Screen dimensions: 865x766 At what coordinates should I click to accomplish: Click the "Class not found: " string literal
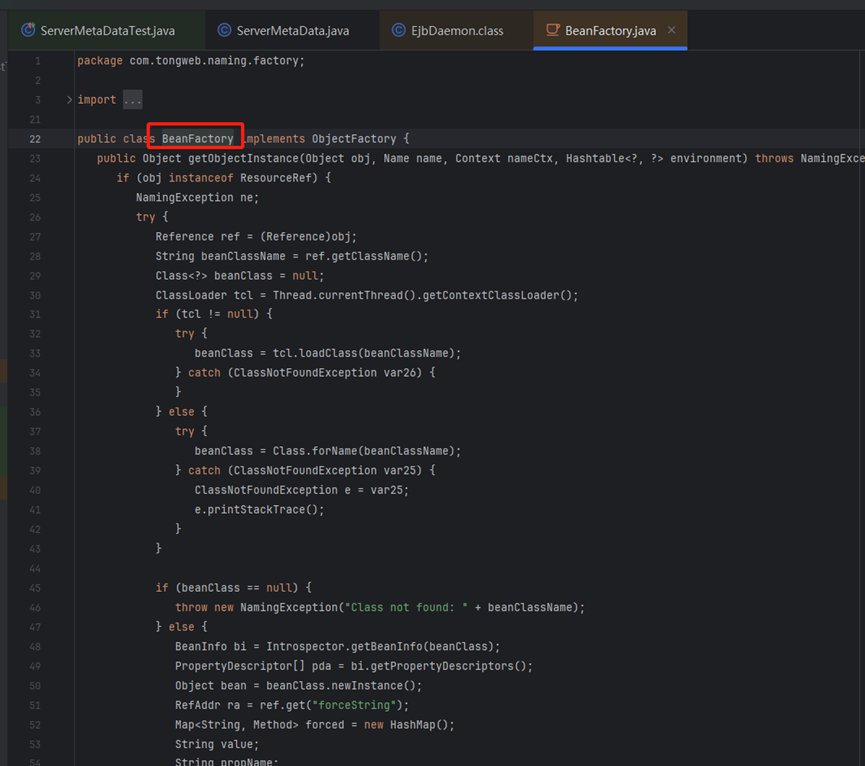tap(409, 607)
